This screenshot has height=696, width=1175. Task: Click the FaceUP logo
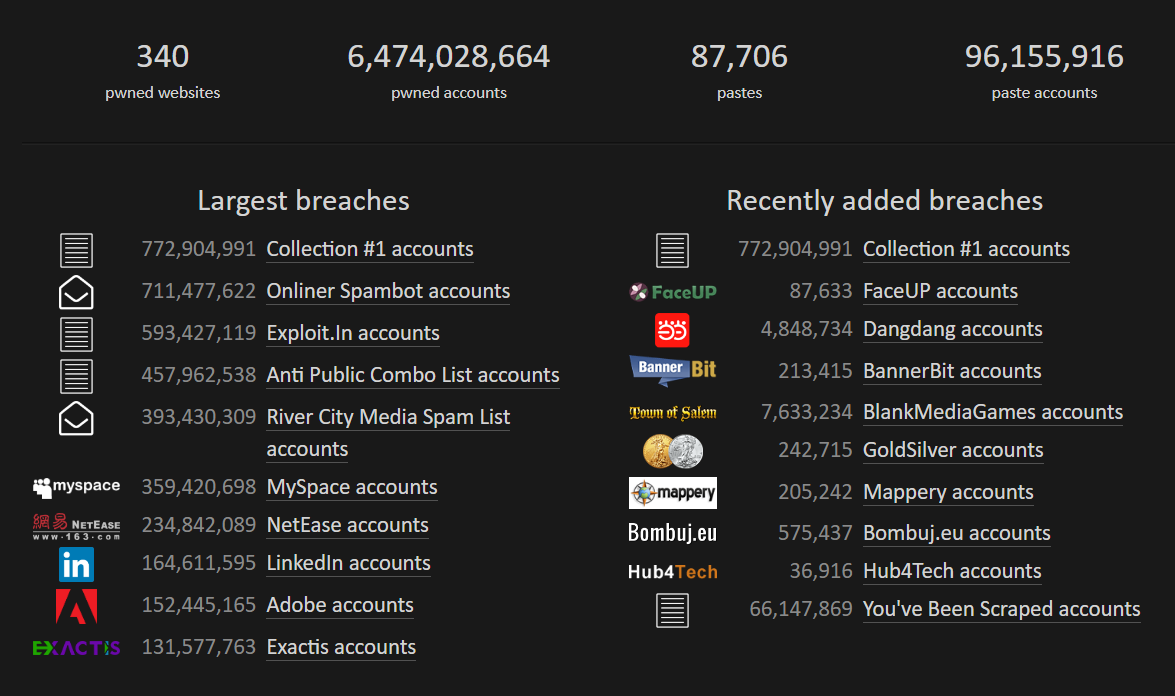[x=673, y=292]
